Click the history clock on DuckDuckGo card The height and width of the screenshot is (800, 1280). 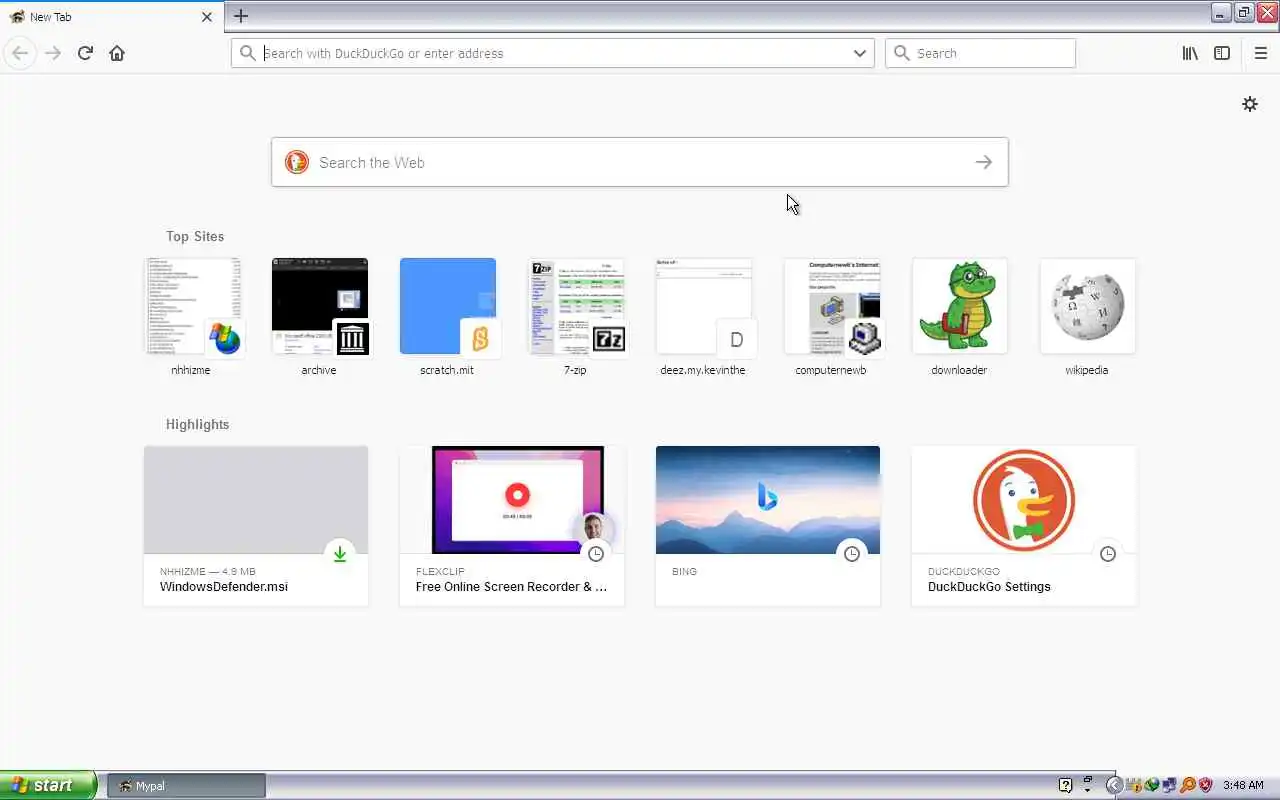1108,554
